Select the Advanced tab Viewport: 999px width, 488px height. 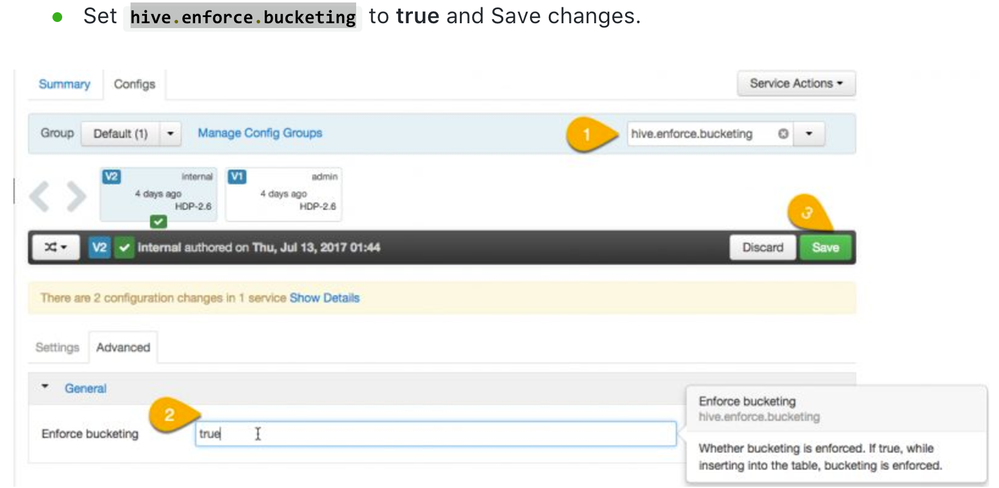(123, 347)
